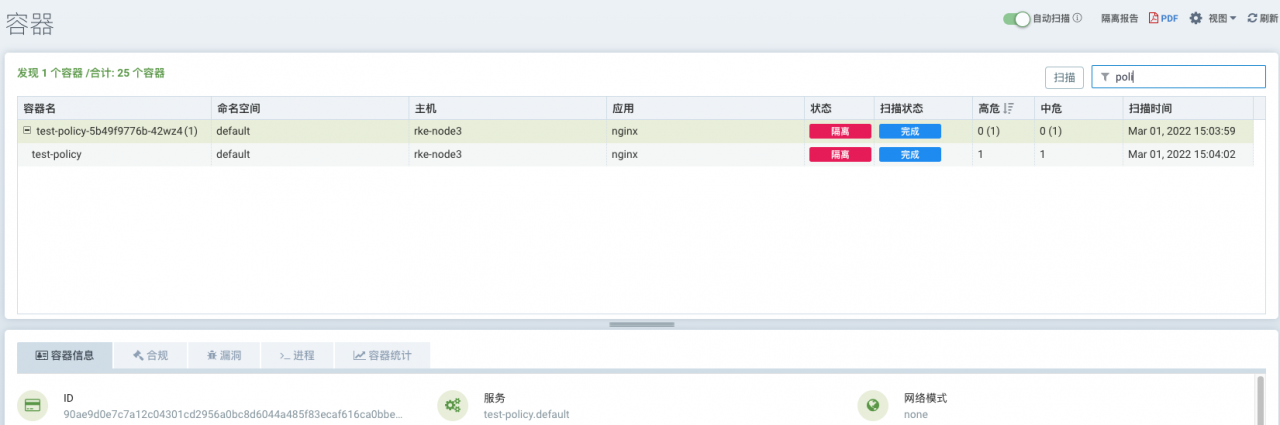
Task: Click the settings gear icon
Action: pyautogui.click(x=1195, y=18)
